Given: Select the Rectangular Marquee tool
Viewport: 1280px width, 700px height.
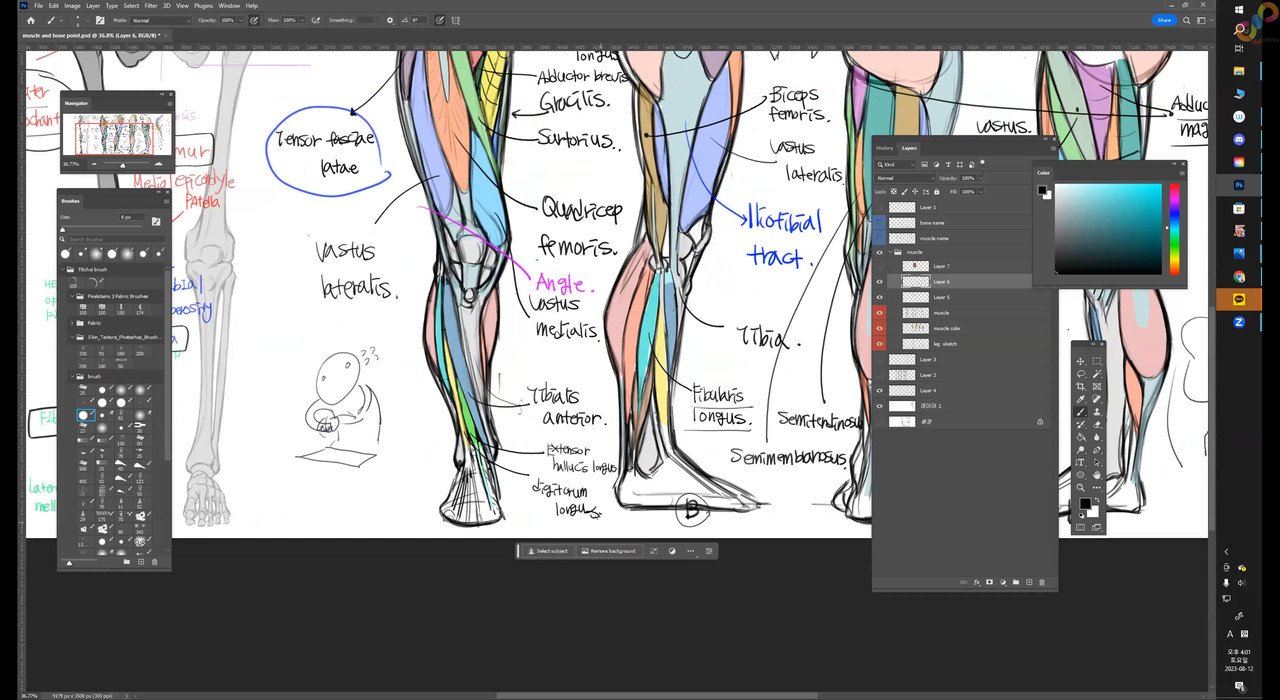Looking at the screenshot, I should tap(1097, 361).
